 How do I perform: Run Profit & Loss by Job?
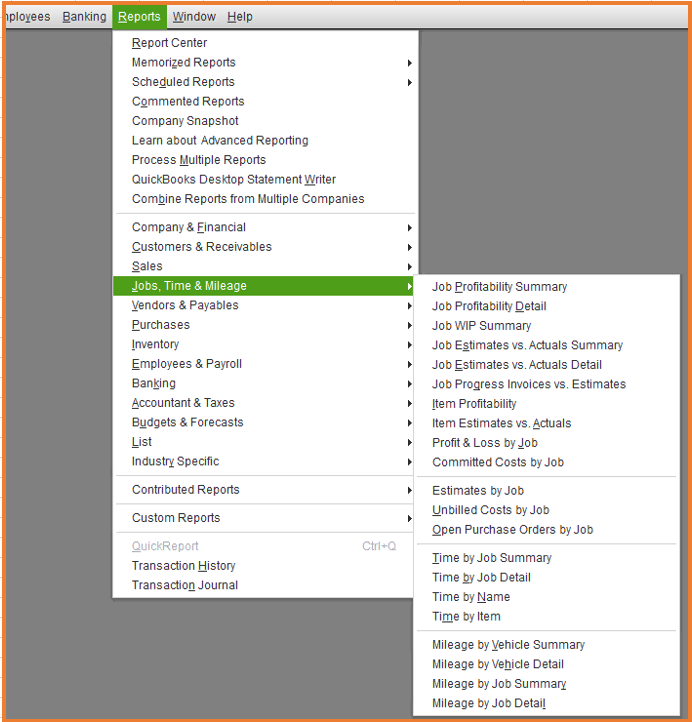point(547,443)
